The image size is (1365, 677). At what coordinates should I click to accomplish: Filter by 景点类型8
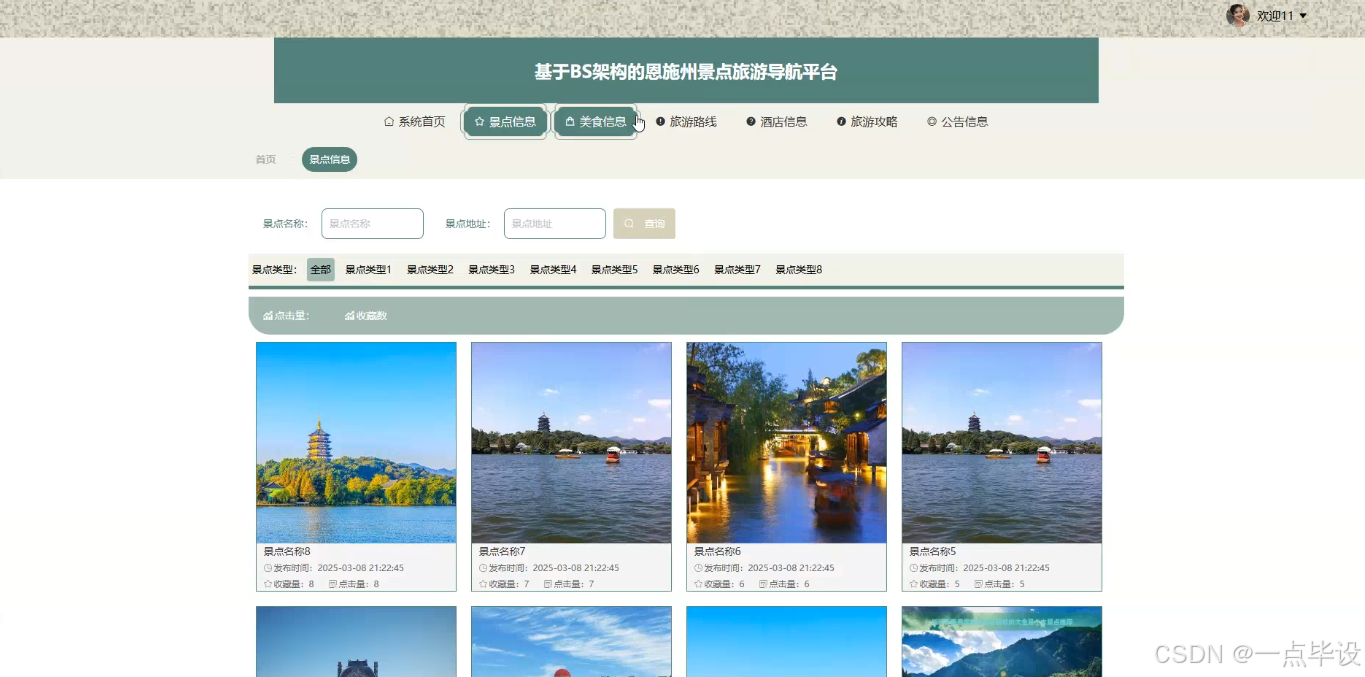pos(799,270)
